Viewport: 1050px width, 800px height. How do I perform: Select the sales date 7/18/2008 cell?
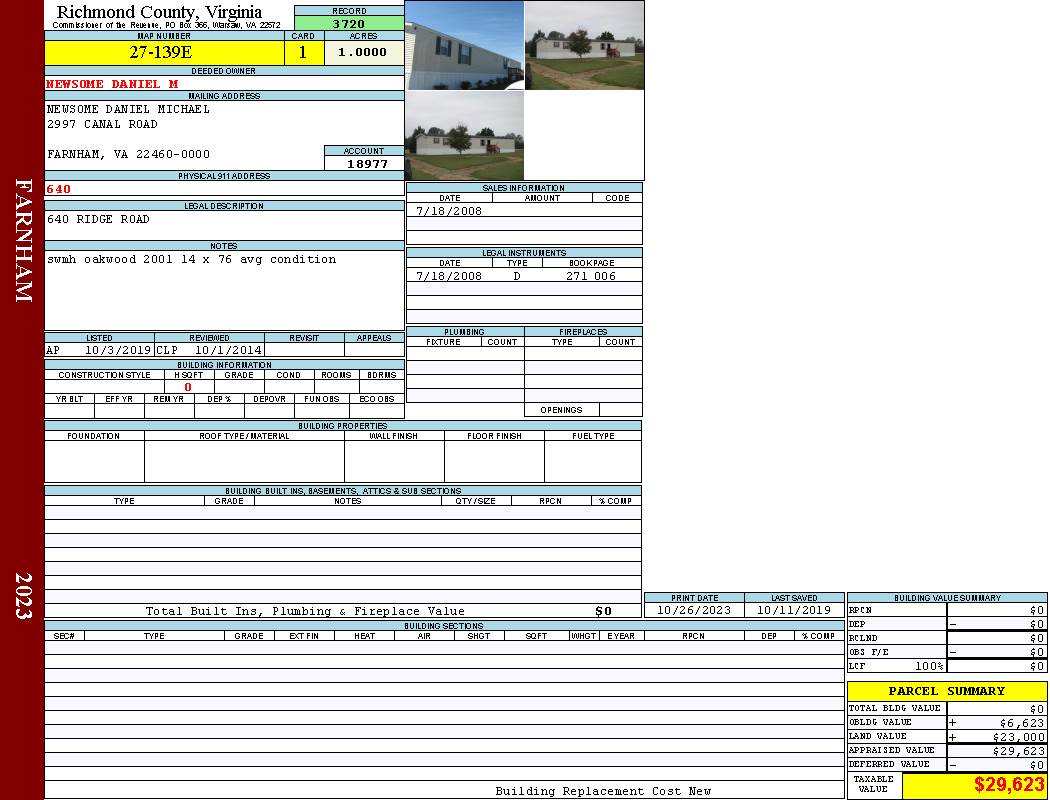[449, 210]
